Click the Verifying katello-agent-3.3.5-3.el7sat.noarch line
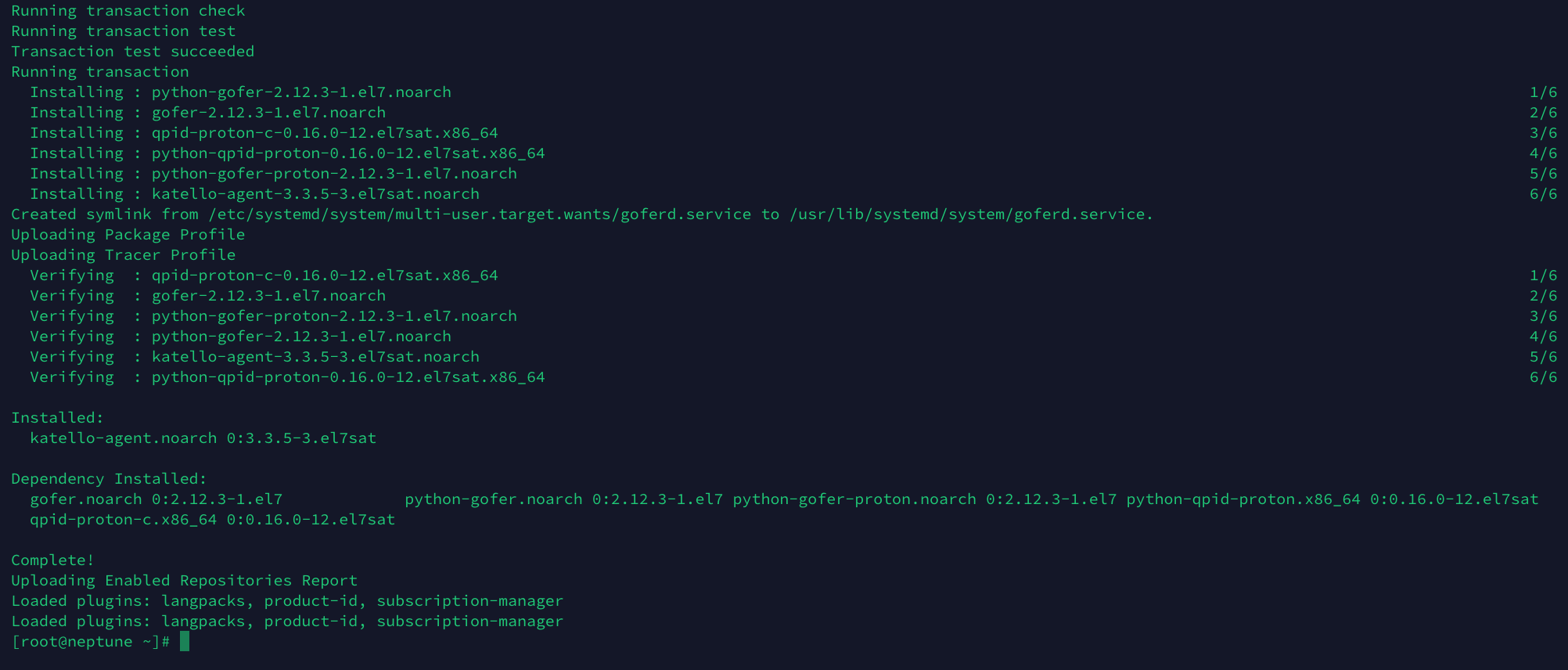This screenshot has height=670, width=1568. coord(255,357)
